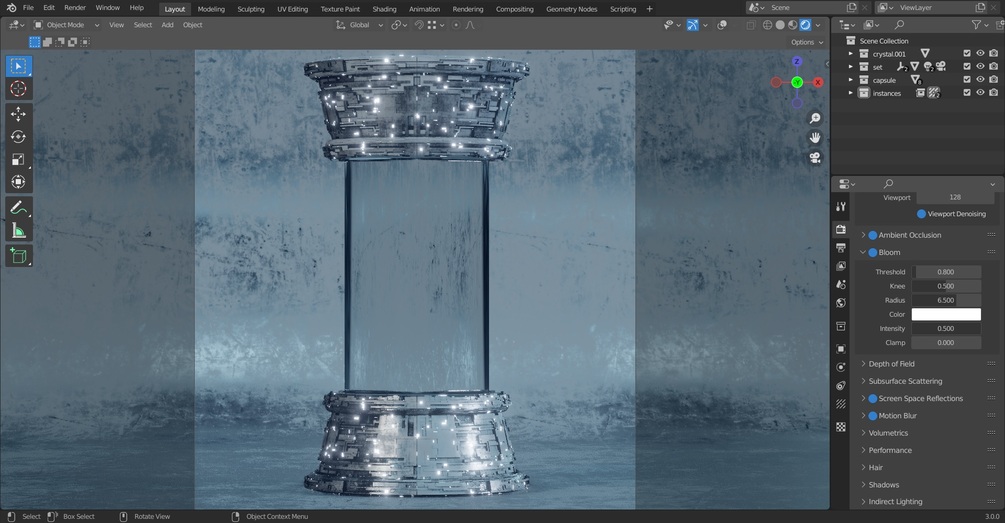Select the Annotate tool

tap(19, 208)
